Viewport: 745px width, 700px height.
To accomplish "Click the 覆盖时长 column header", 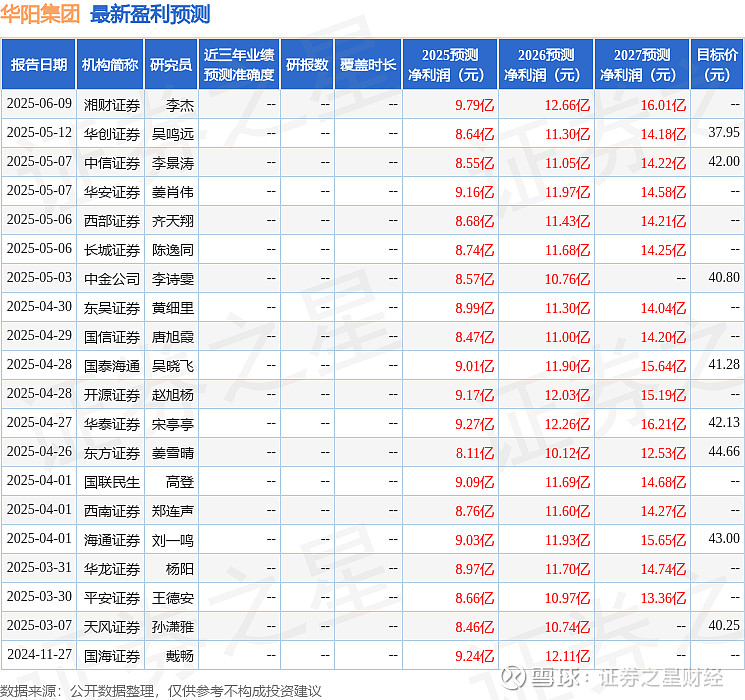I will coord(368,64).
